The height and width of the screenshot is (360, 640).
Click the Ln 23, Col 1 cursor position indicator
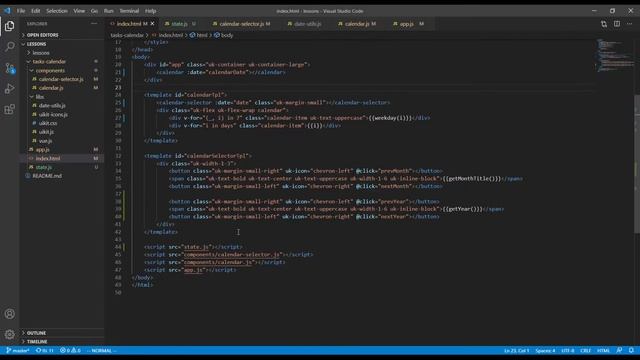tap(516, 351)
